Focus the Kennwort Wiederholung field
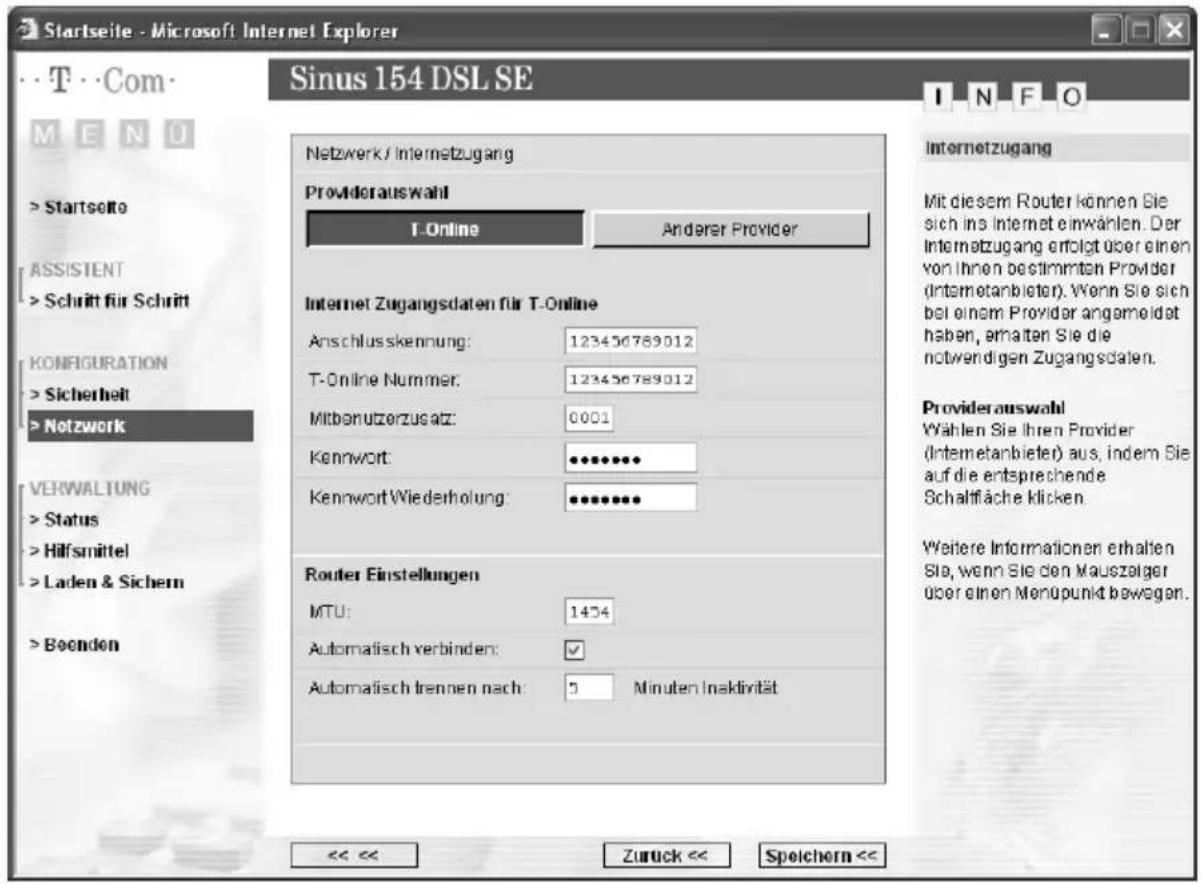This screenshot has width=1201, height=884. (x=630, y=497)
